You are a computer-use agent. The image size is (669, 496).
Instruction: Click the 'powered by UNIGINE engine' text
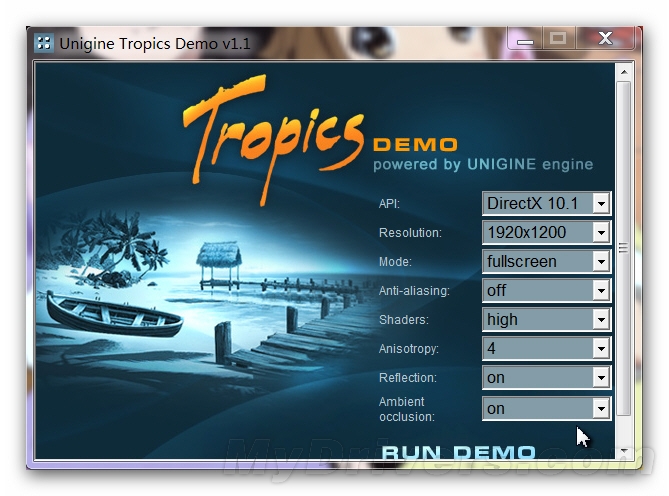click(483, 164)
